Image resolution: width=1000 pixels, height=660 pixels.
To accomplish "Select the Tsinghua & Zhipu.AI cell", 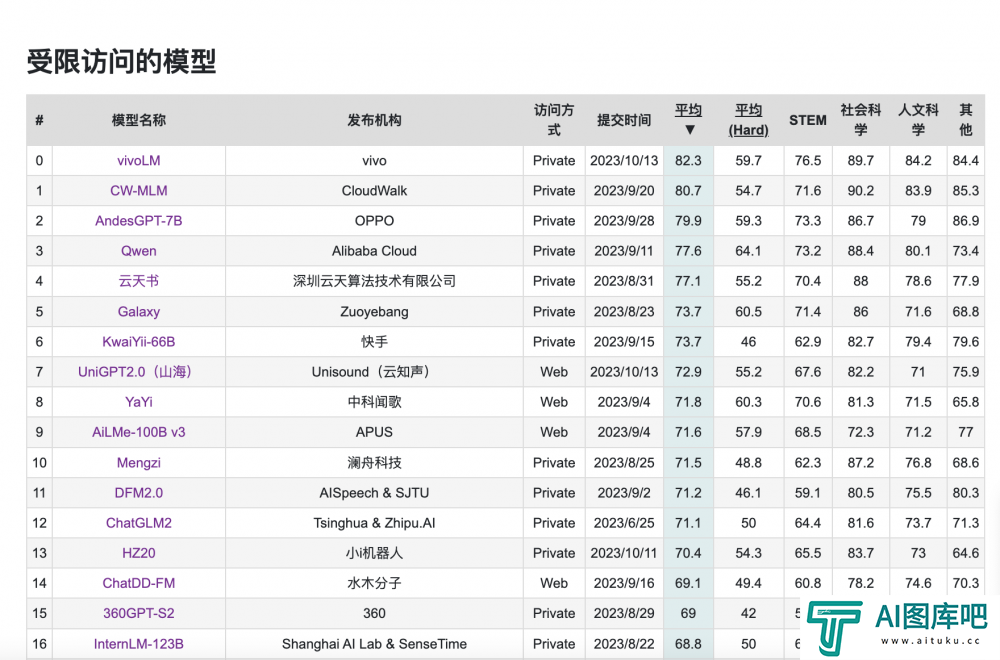I will 374,523.
